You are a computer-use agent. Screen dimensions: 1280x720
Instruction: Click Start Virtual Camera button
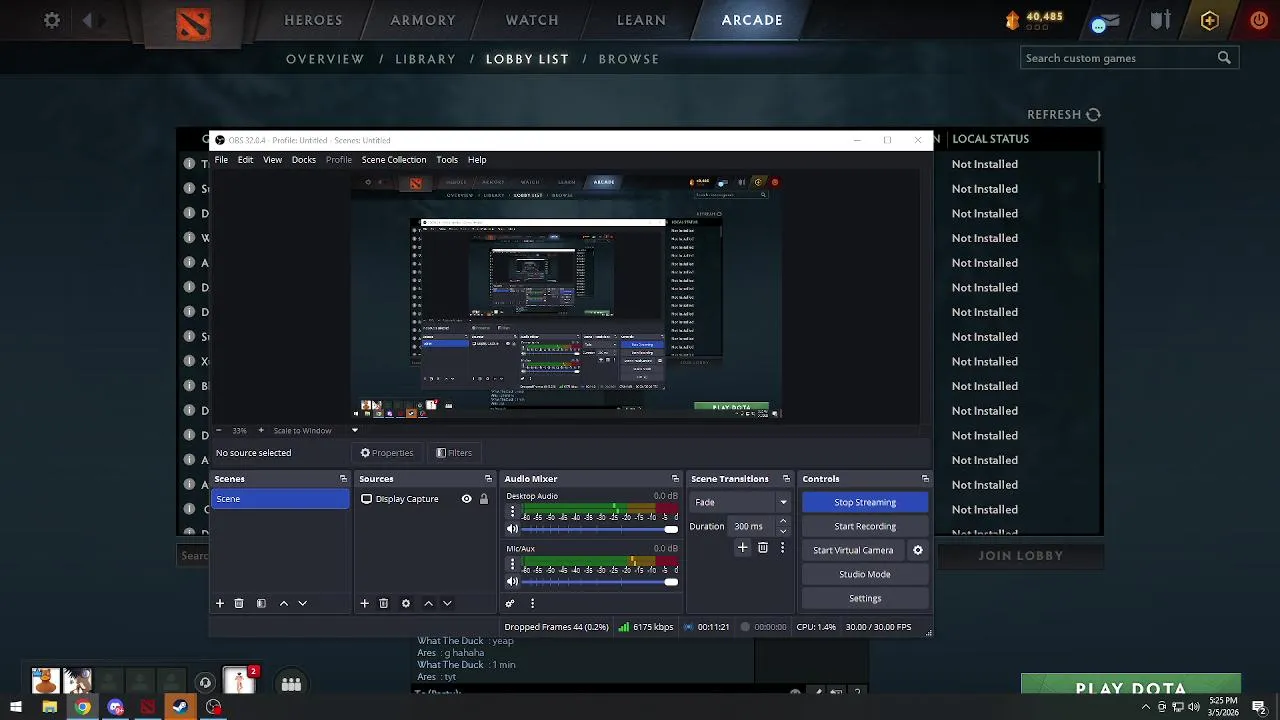click(x=853, y=550)
